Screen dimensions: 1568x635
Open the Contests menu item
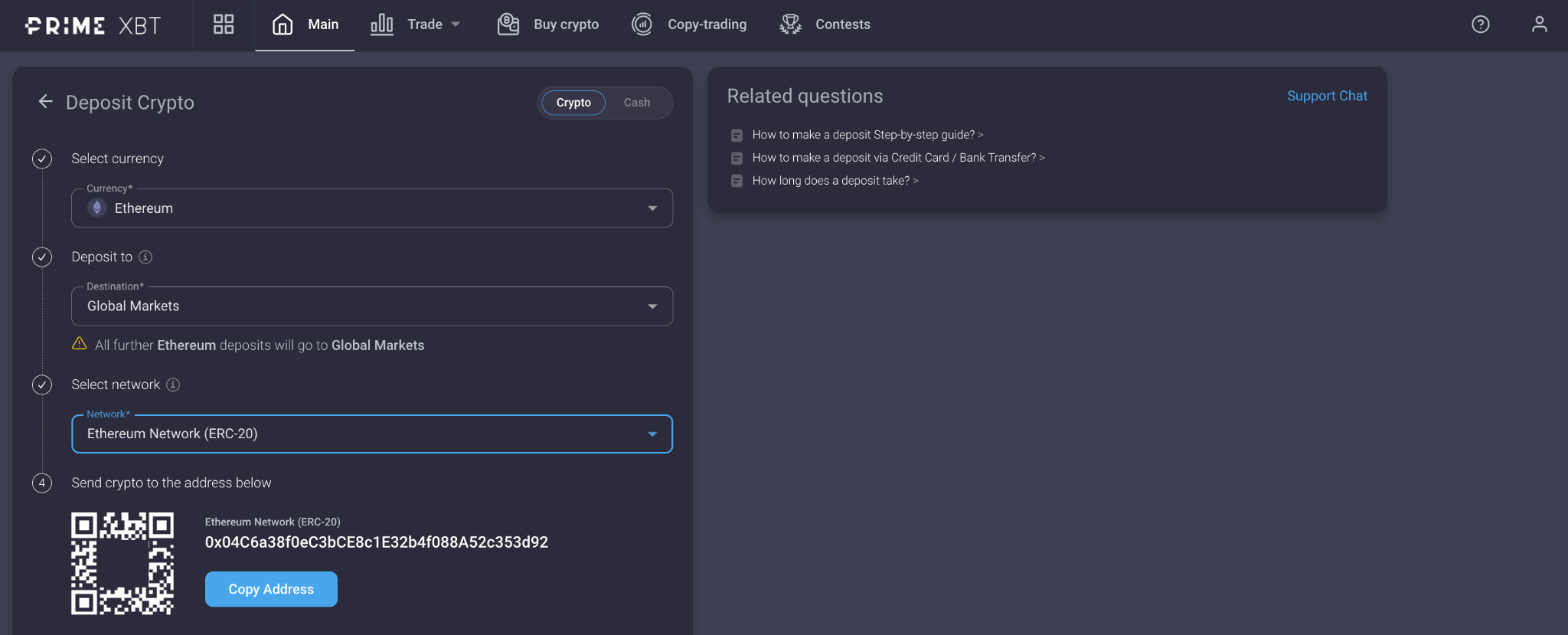pos(843,25)
